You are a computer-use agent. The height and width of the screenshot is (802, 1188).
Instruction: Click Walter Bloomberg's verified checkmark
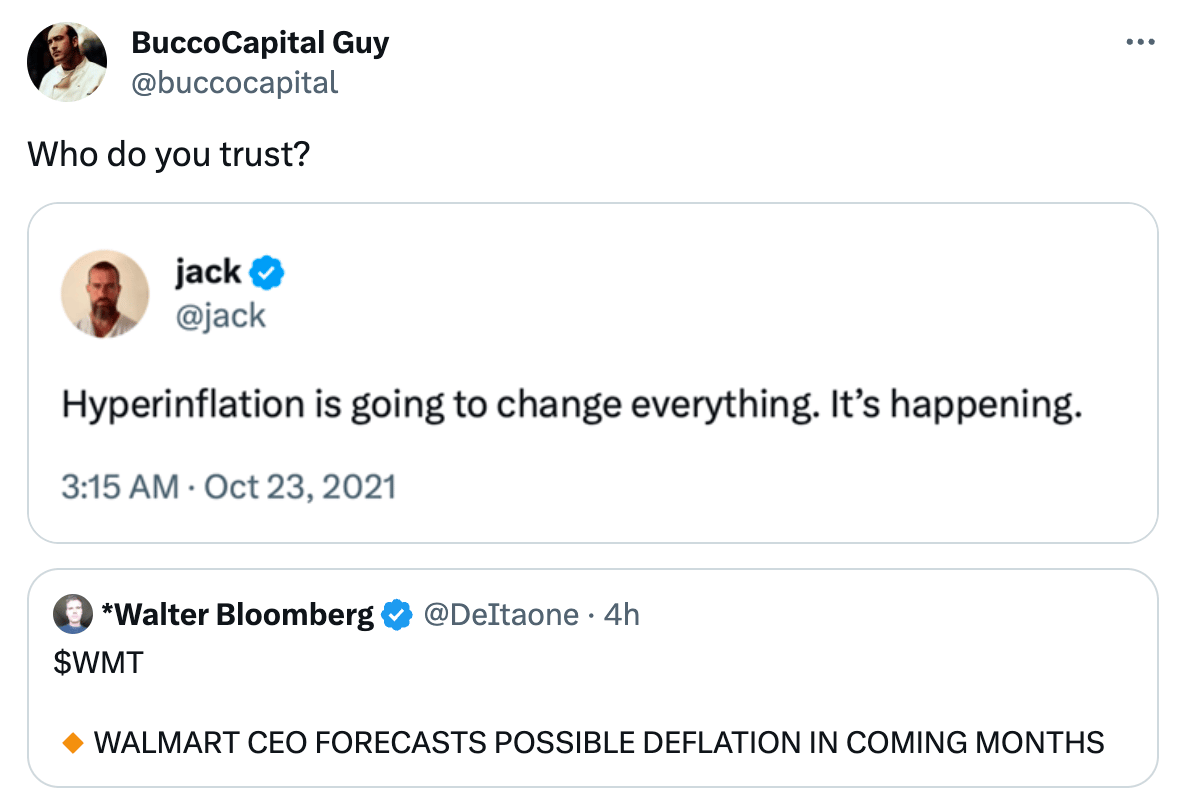point(398,615)
